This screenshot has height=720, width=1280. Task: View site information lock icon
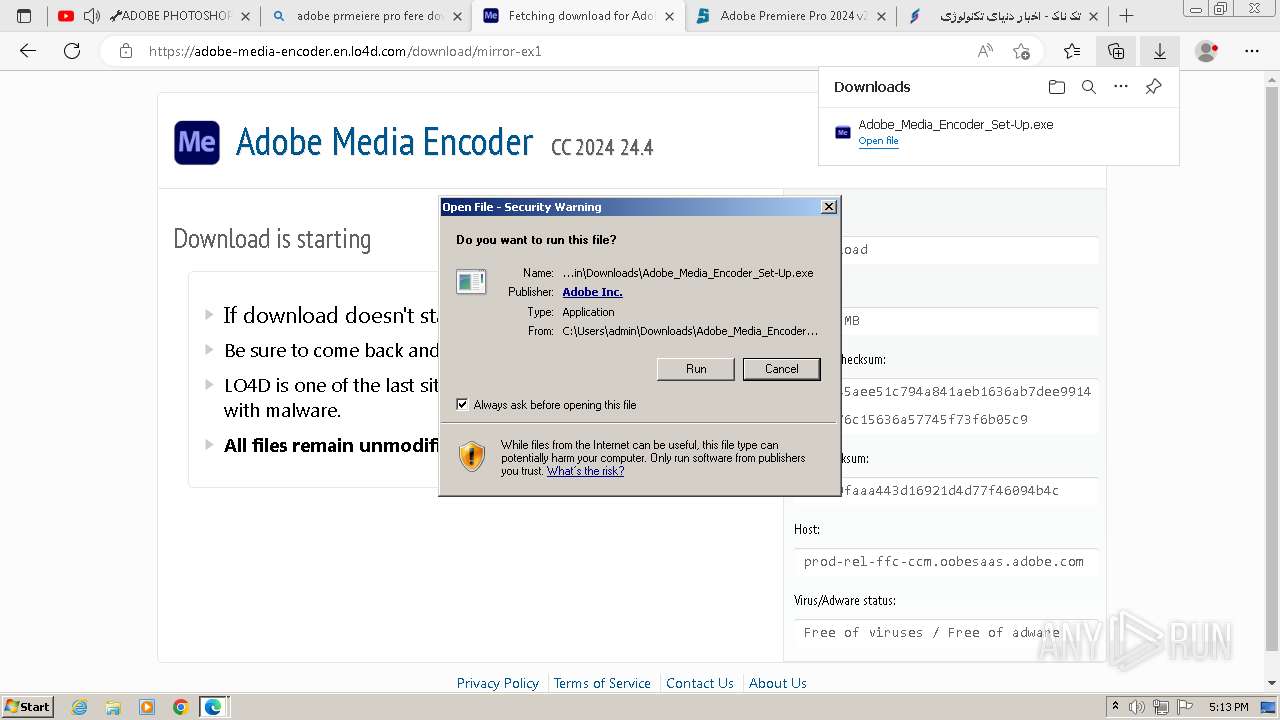pos(126,51)
